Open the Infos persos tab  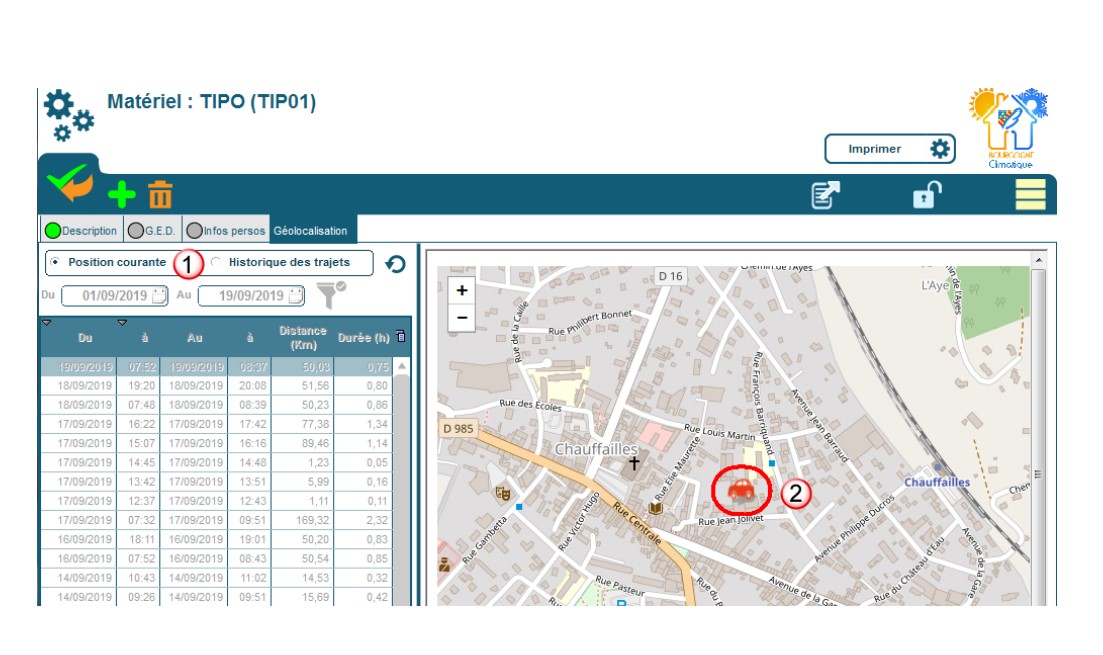[226, 230]
